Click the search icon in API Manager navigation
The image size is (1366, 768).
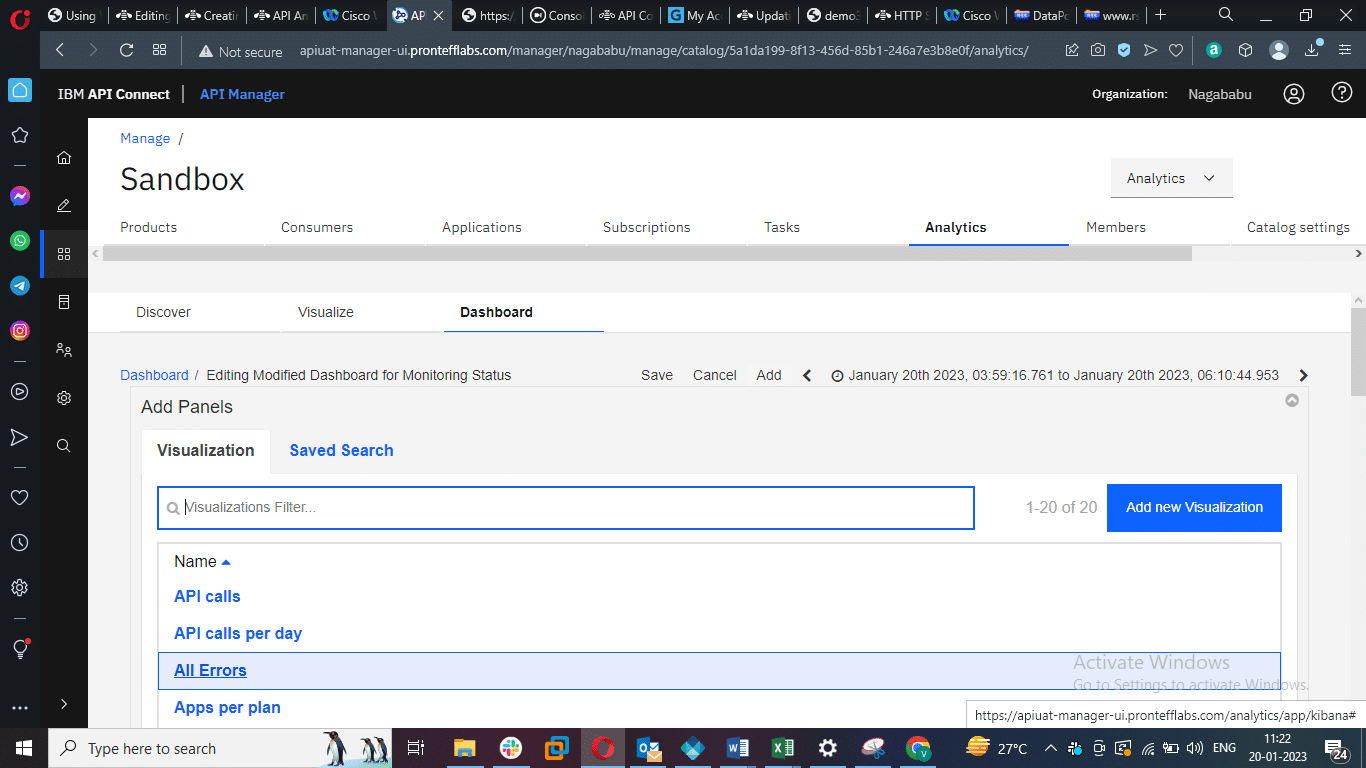64,446
